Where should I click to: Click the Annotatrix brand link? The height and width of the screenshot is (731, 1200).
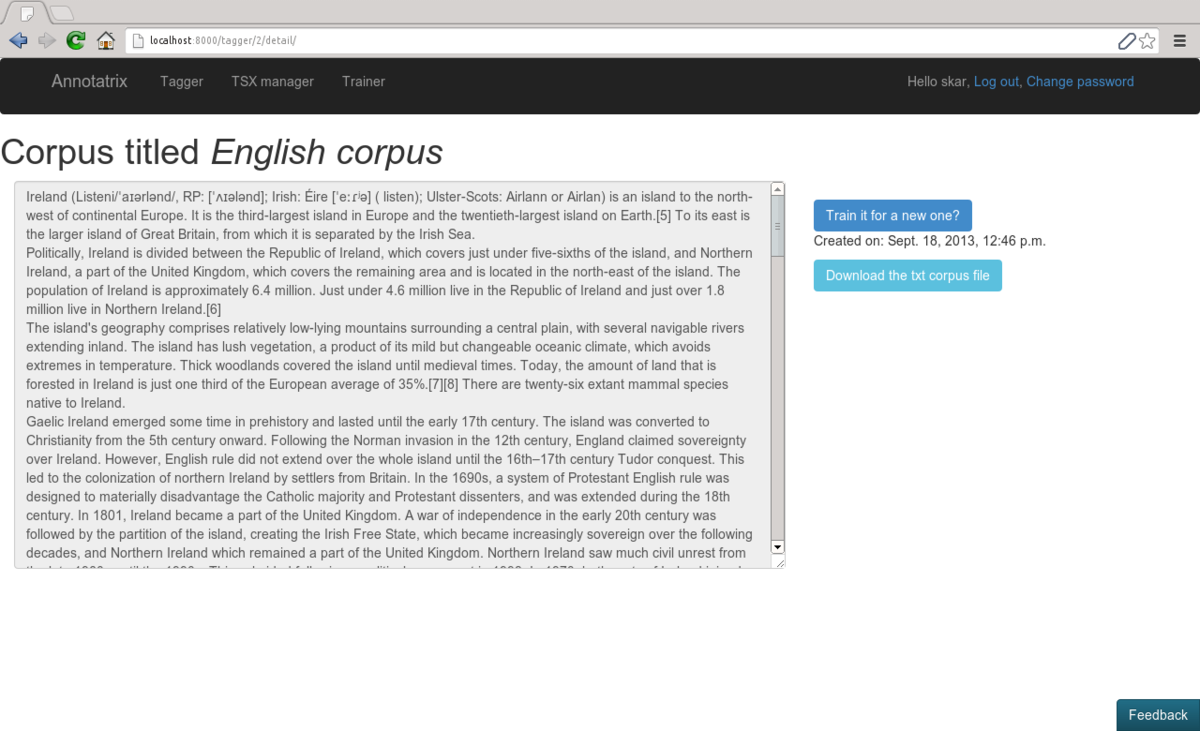pyautogui.click(x=89, y=82)
